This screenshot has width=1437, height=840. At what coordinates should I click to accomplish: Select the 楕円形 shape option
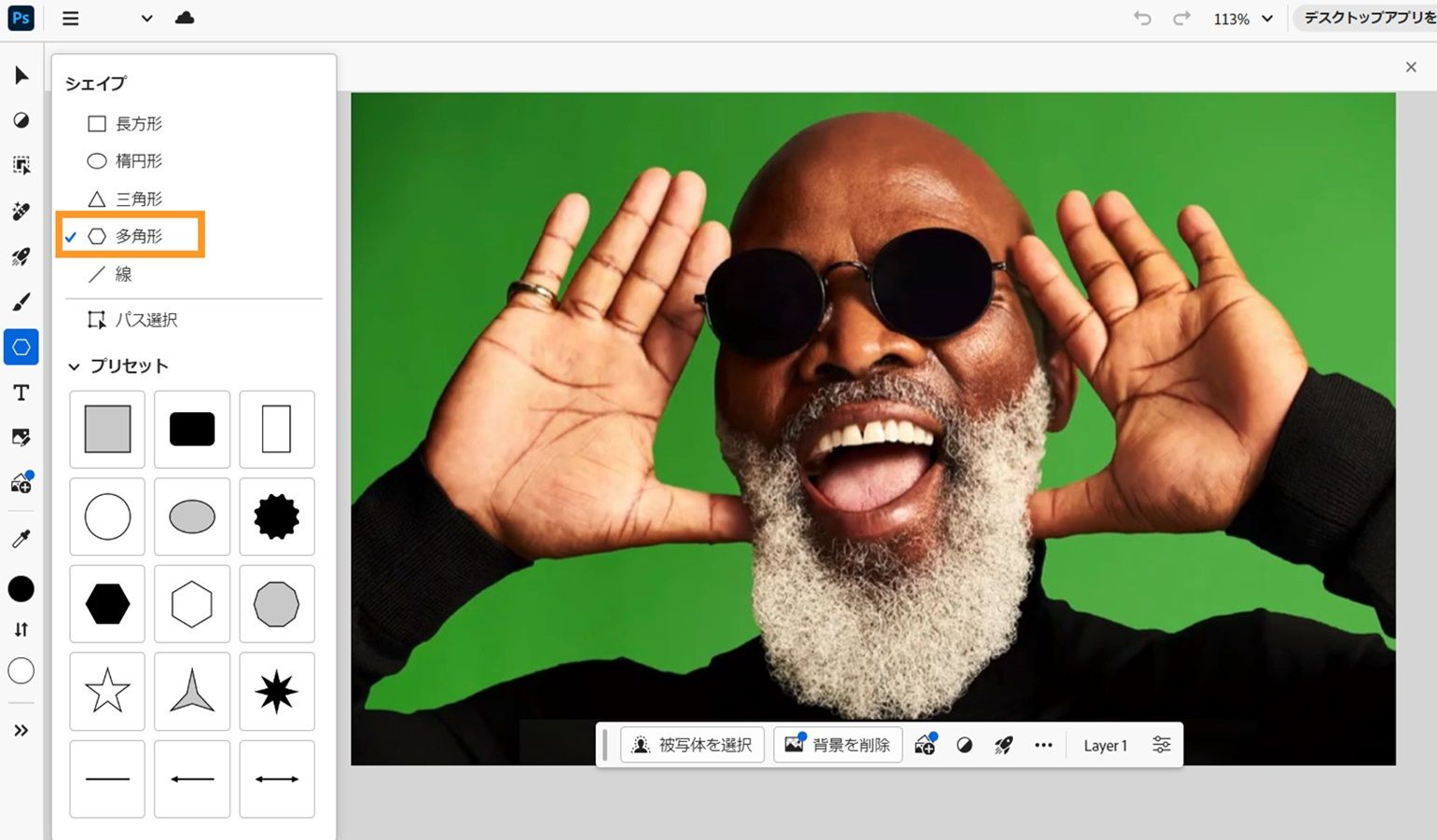click(139, 160)
